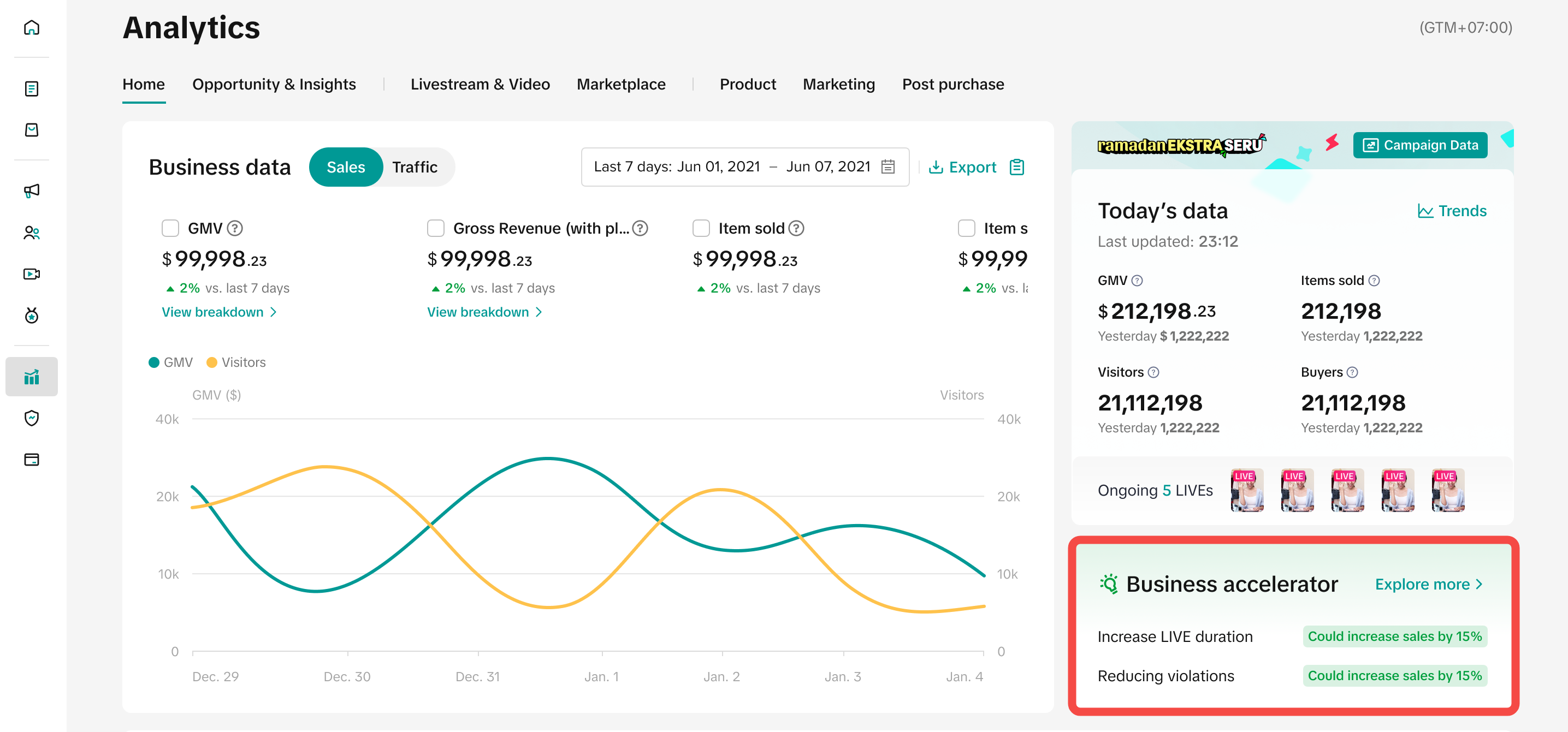Screen dimensions: 1568x732
Task: Check the GMV metric checkbox
Action: tap(170, 228)
